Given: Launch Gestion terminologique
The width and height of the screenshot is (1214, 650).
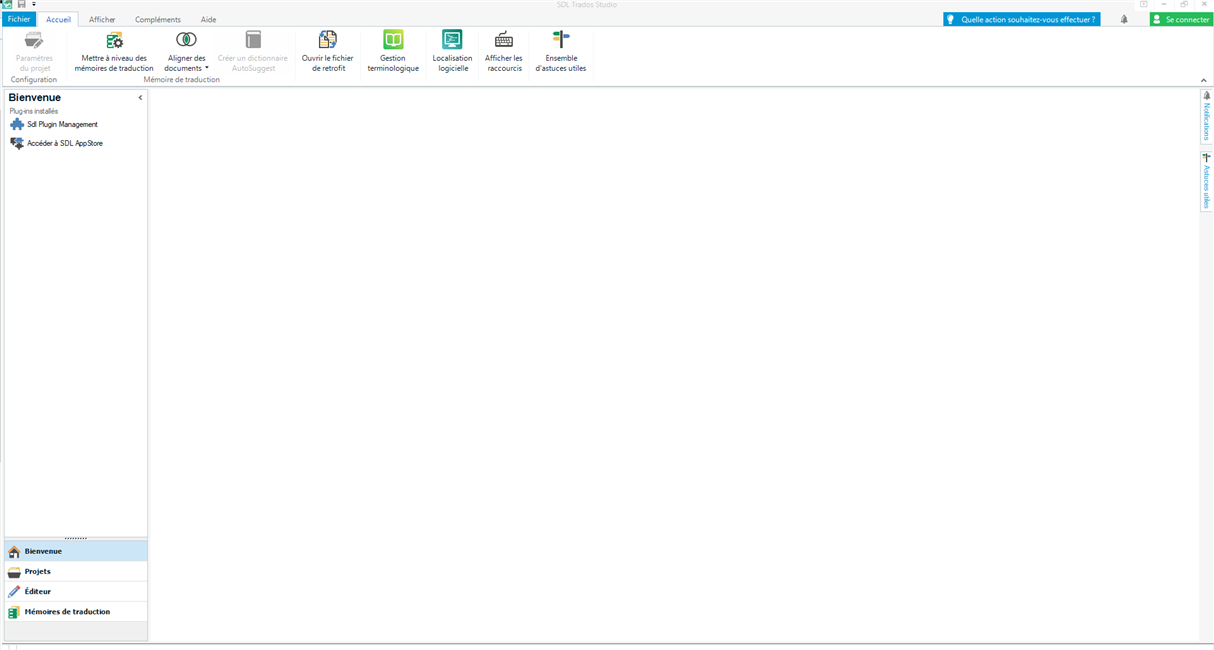Looking at the screenshot, I should [393, 50].
